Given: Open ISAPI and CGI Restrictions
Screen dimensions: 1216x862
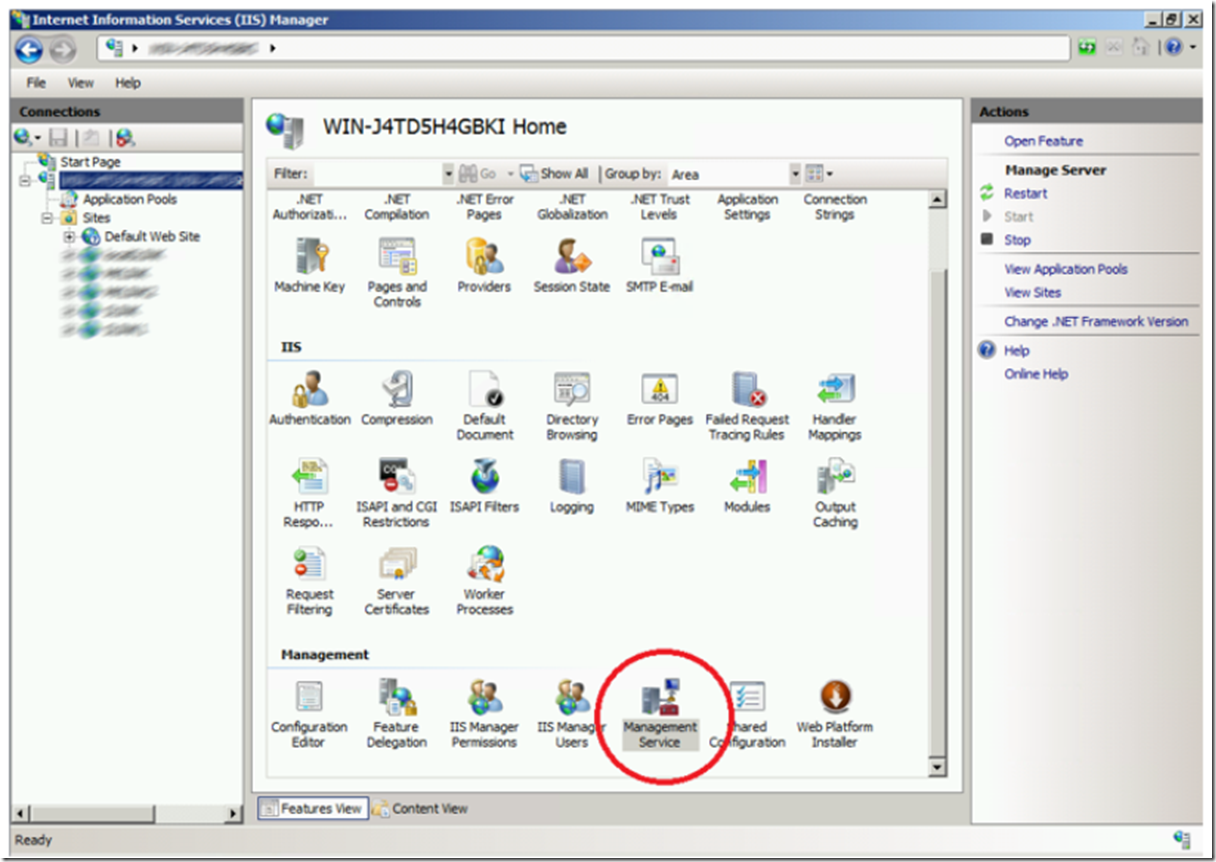Looking at the screenshot, I should 397,494.
